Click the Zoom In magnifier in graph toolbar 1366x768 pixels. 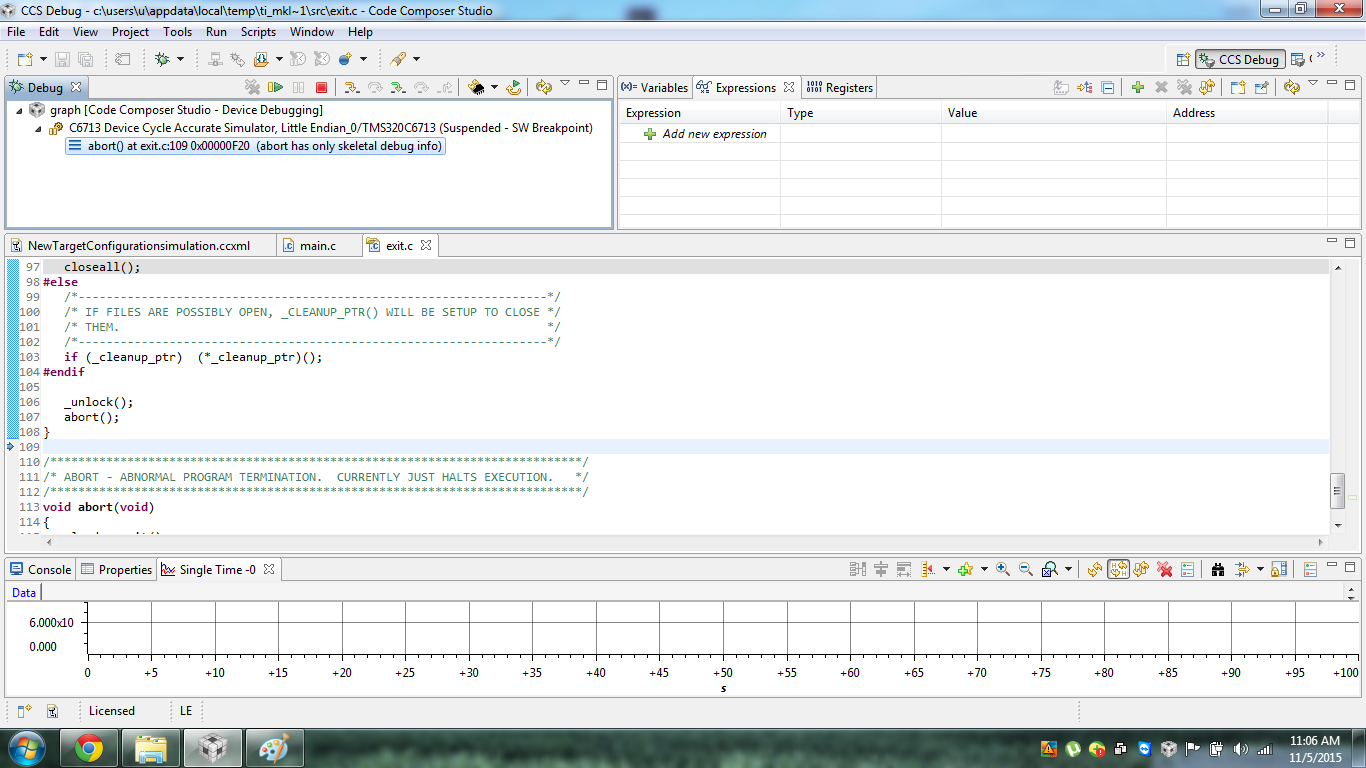point(1002,569)
